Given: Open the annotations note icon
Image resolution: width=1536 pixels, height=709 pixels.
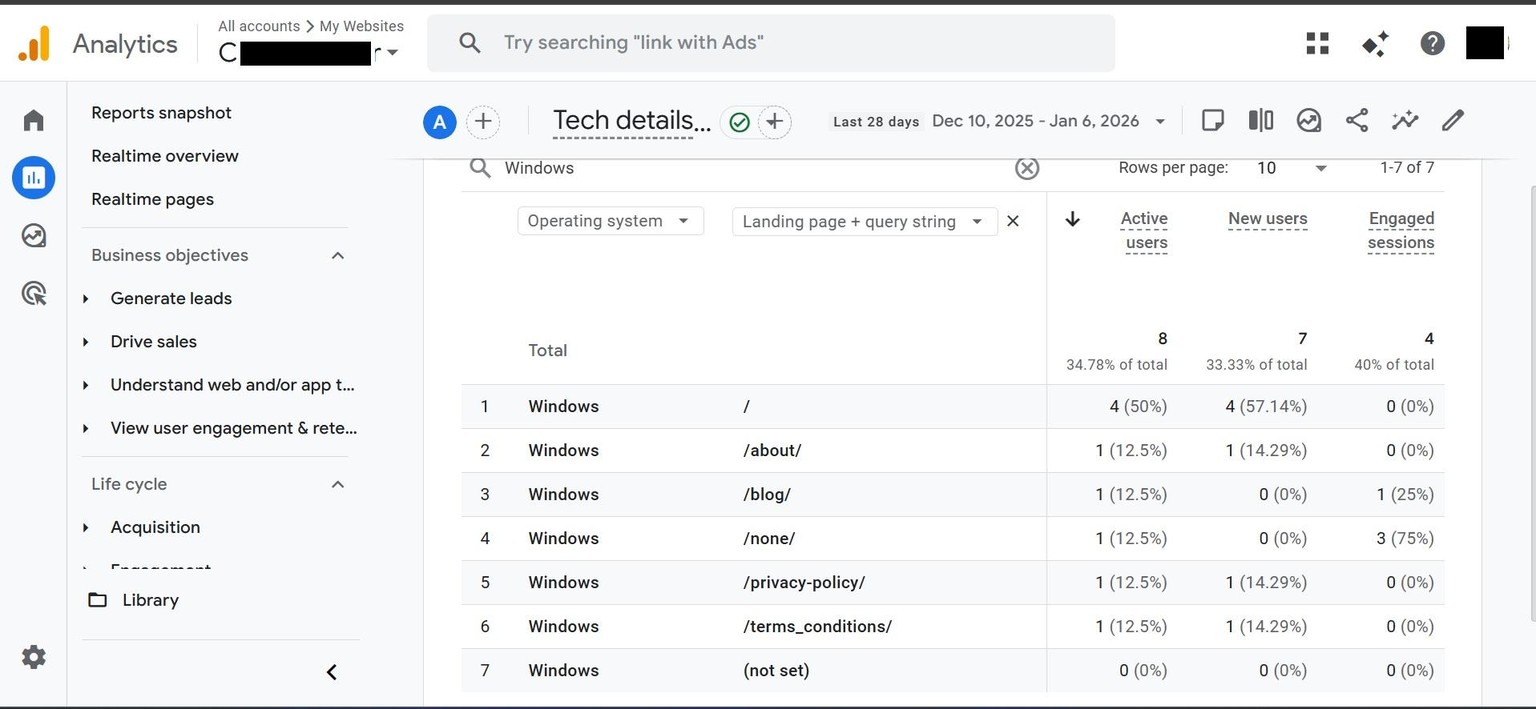Looking at the screenshot, I should click(x=1212, y=121).
